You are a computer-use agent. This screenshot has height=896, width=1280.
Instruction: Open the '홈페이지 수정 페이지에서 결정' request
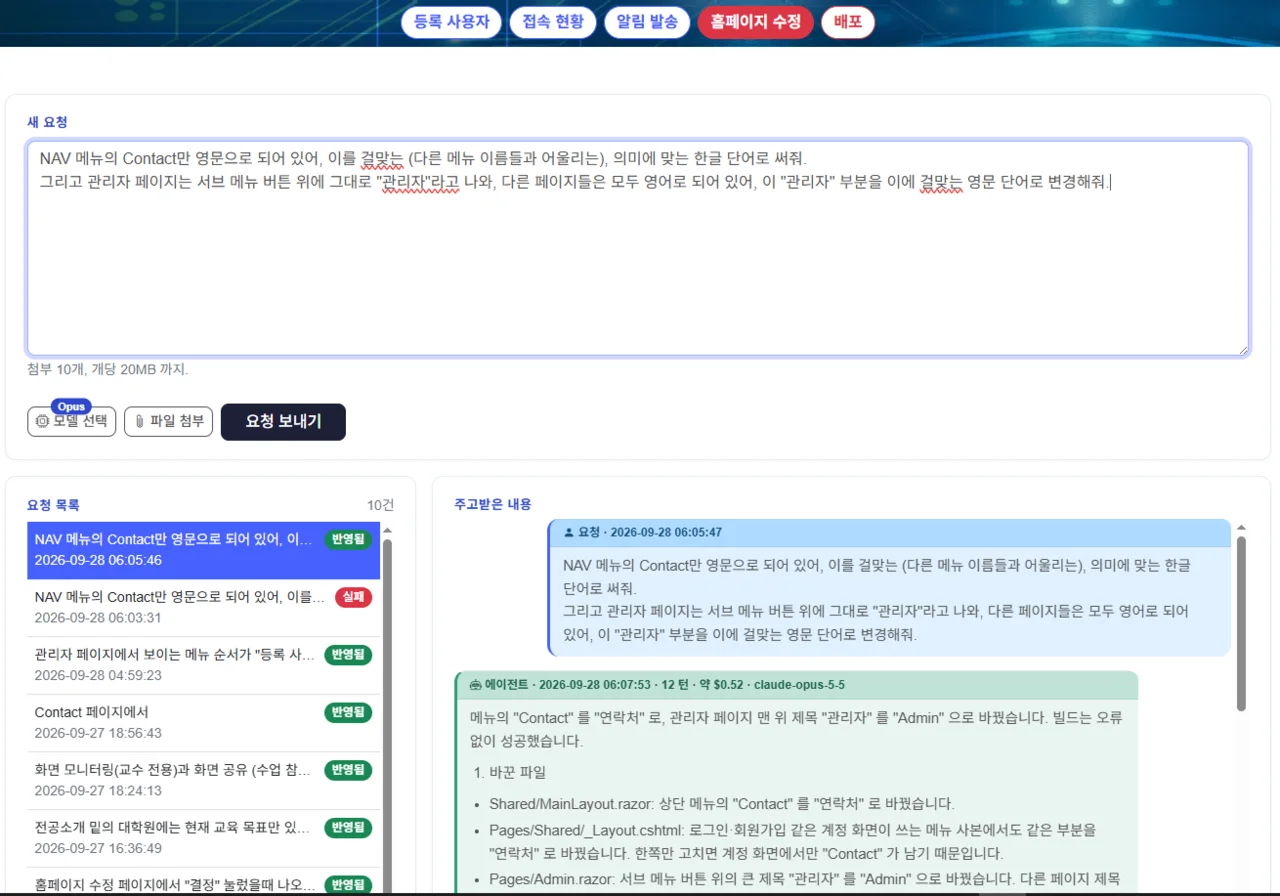[x=203, y=881]
